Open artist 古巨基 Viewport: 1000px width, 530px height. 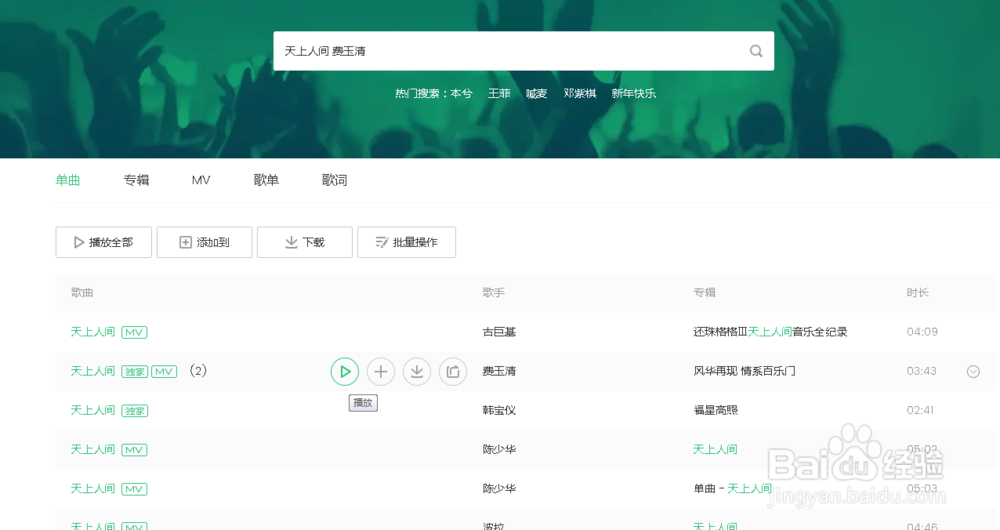click(499, 332)
